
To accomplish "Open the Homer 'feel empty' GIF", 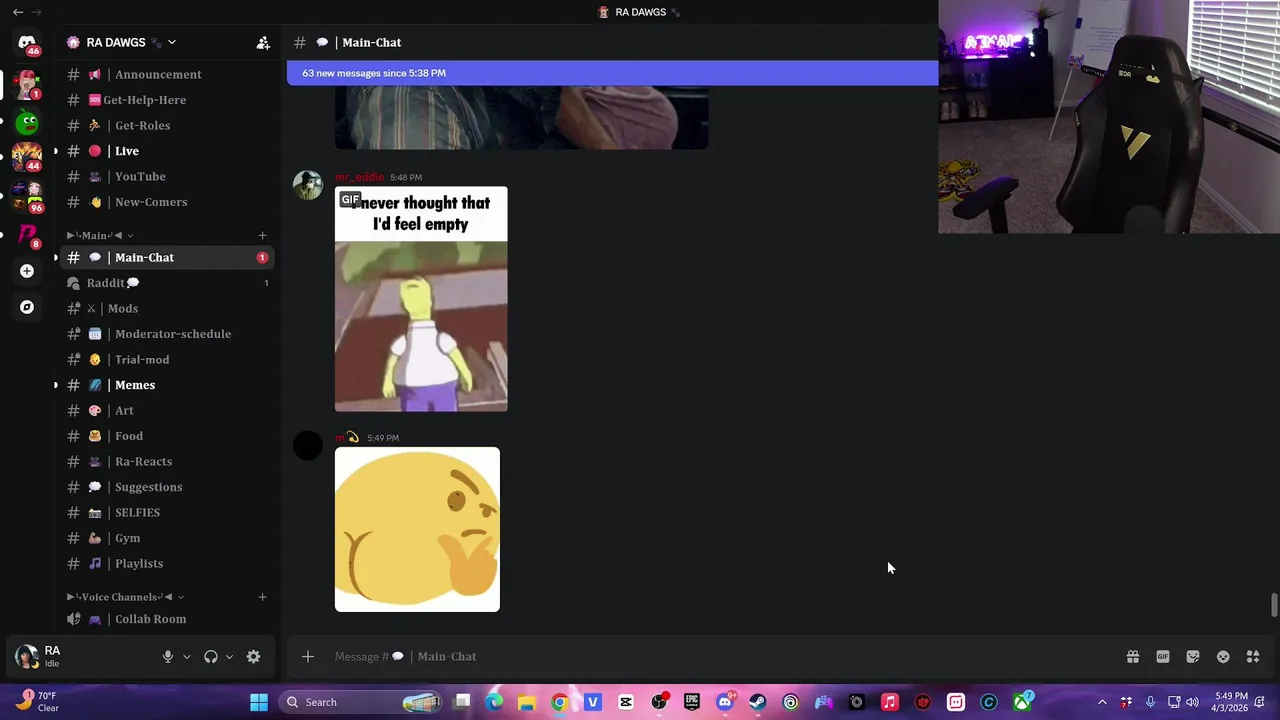I will (421, 299).
